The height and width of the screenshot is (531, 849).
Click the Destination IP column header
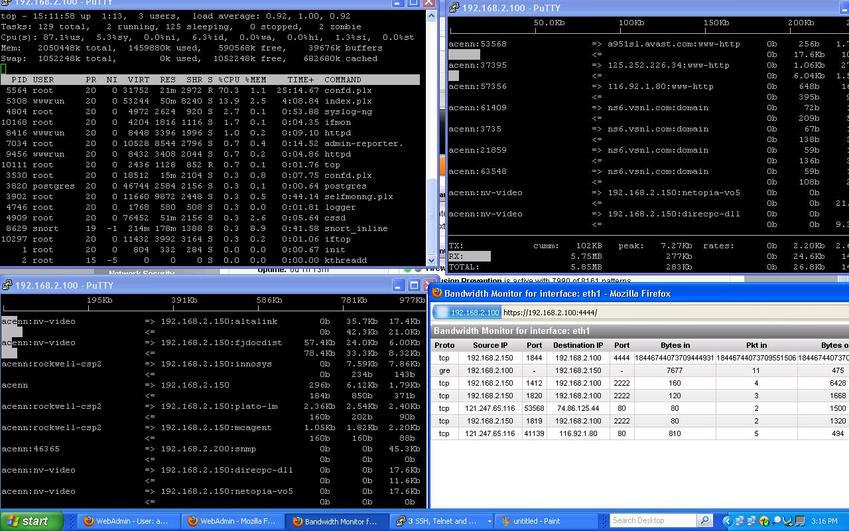576,345
